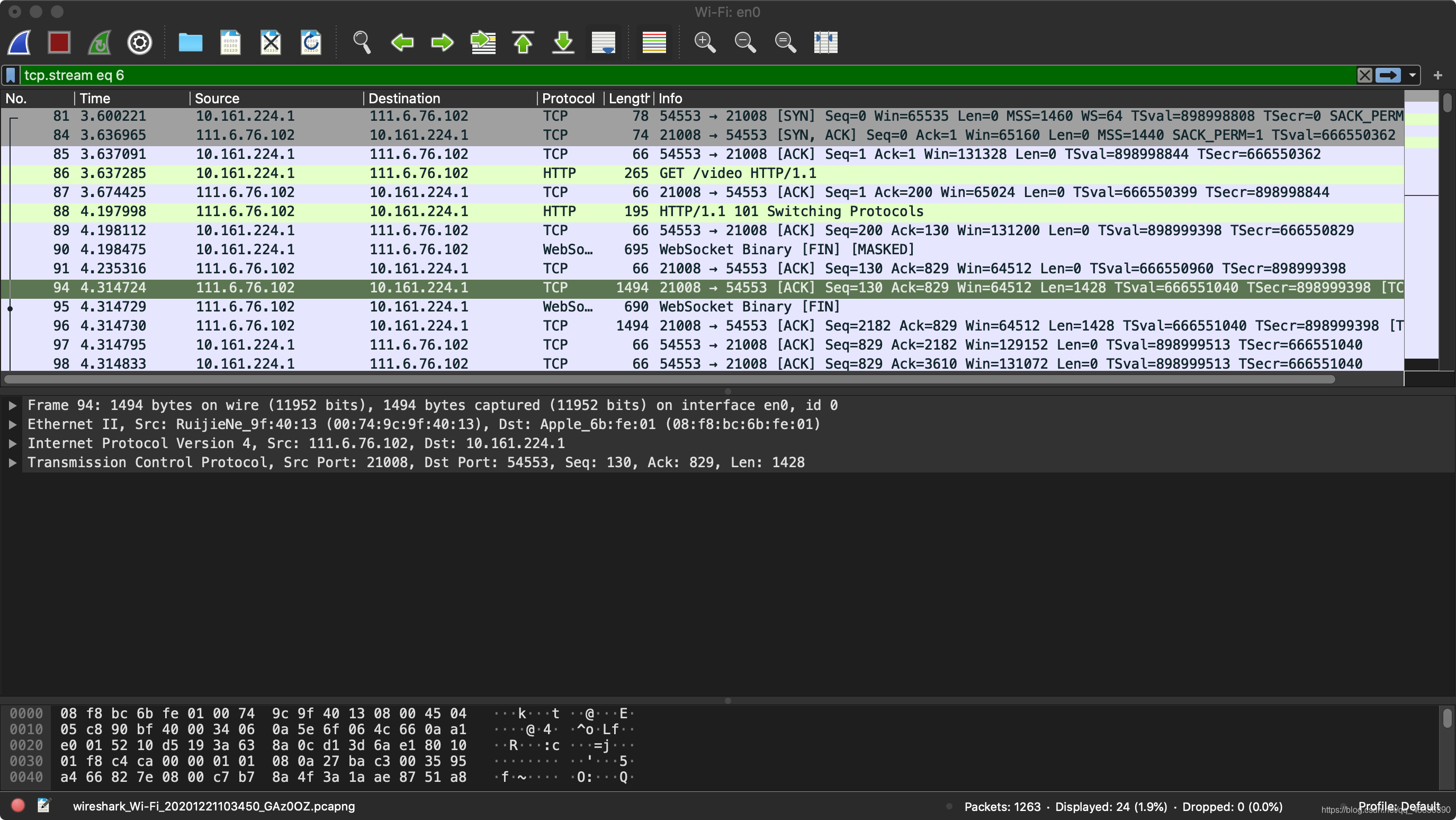Expand Transmission Control Protocol details
Screen dimensions: 1456x820
point(12,462)
